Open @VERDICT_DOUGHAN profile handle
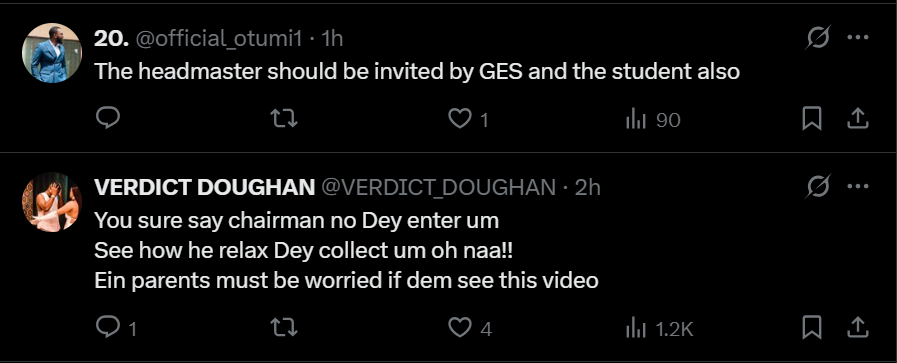Screen dimensions: 897x363 [x=438, y=188]
